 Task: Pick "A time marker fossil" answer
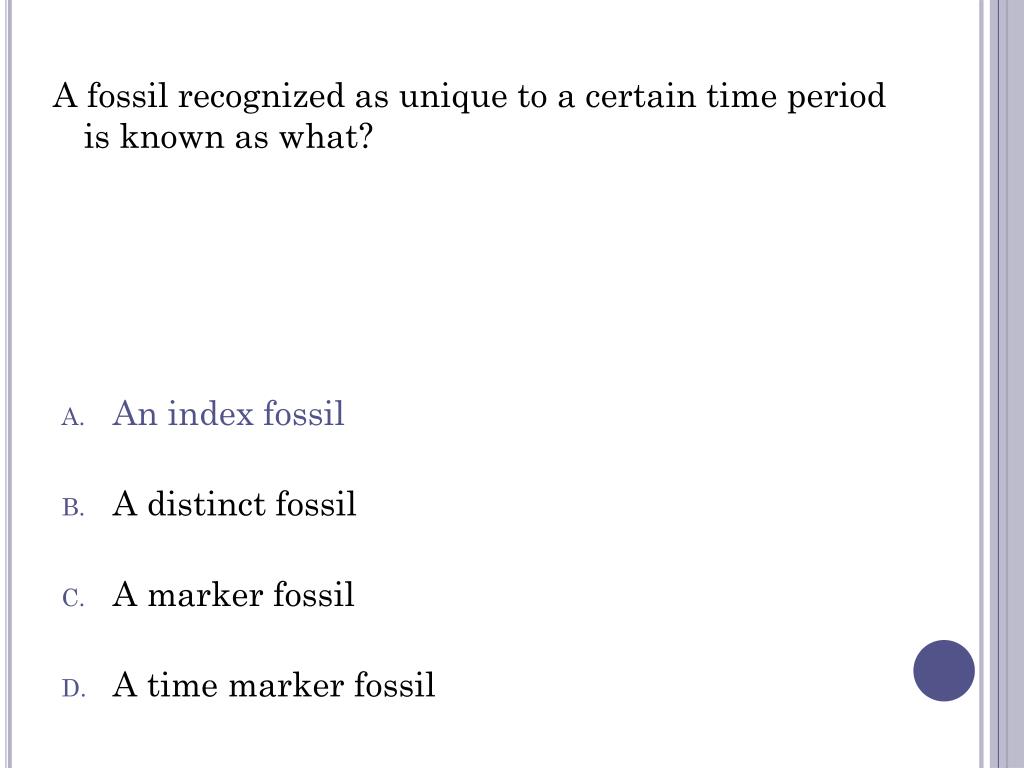tap(273, 686)
